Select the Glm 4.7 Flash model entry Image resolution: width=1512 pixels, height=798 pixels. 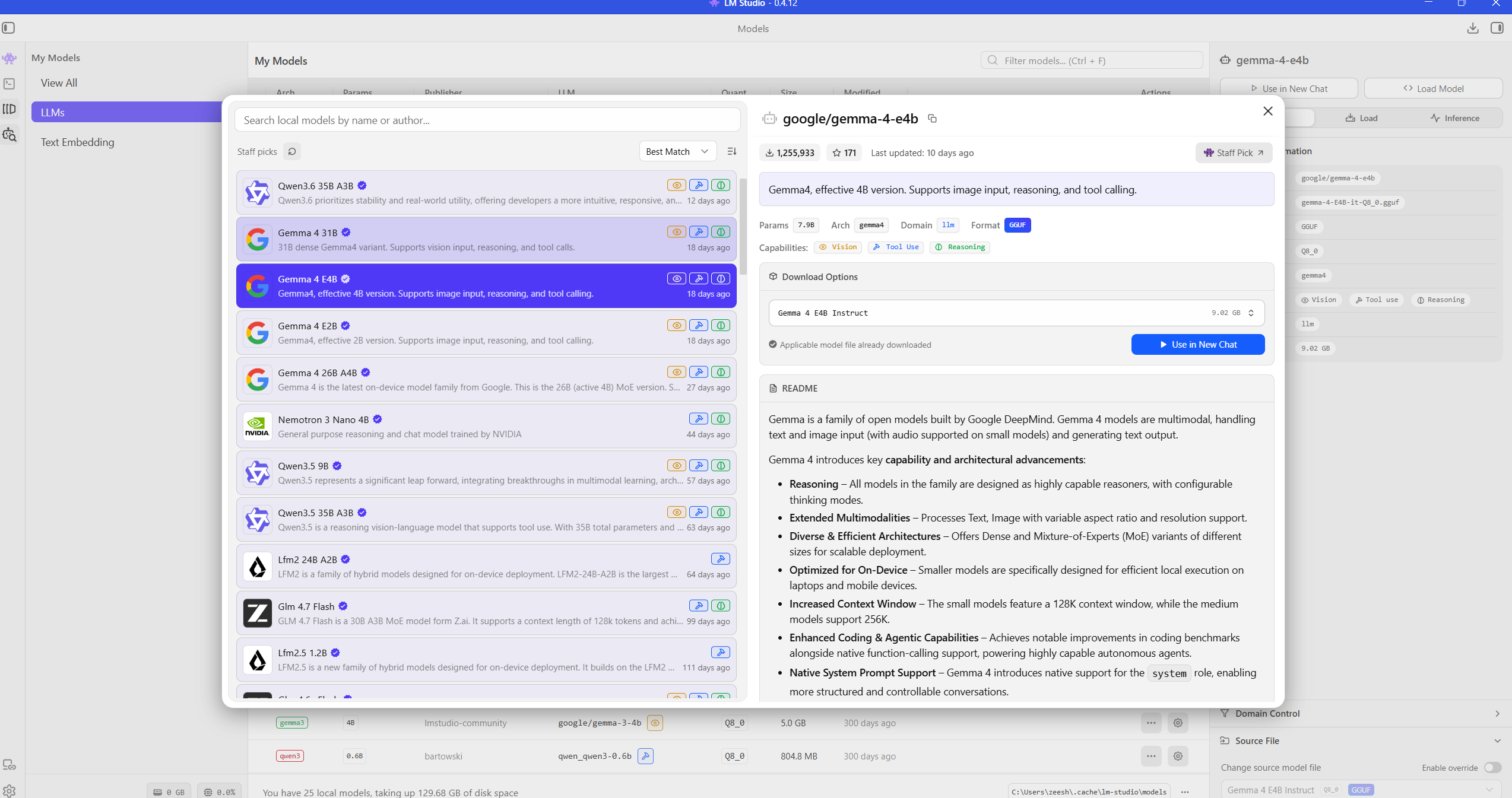click(x=486, y=613)
